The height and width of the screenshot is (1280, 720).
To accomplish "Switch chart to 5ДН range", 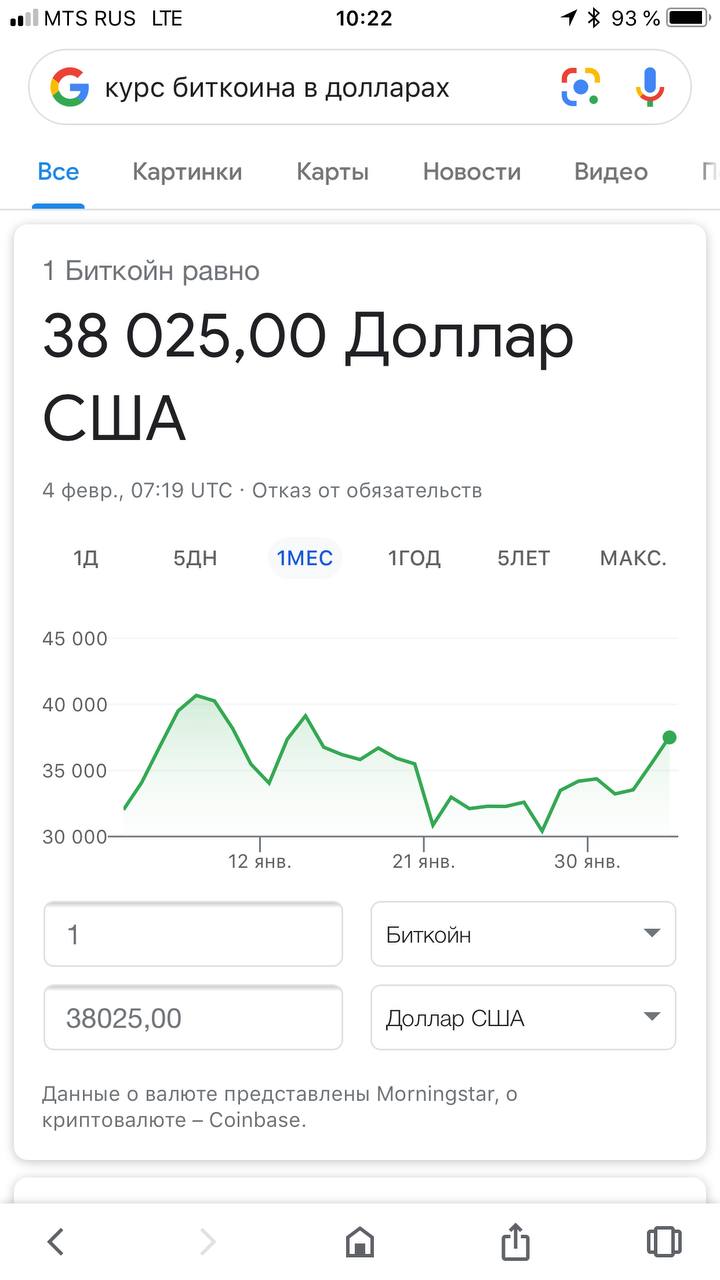I will [x=195, y=558].
